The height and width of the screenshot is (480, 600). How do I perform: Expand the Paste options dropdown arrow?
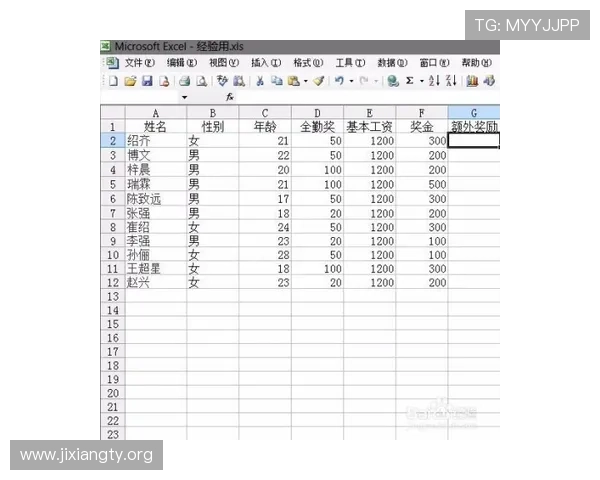[x=306, y=81]
